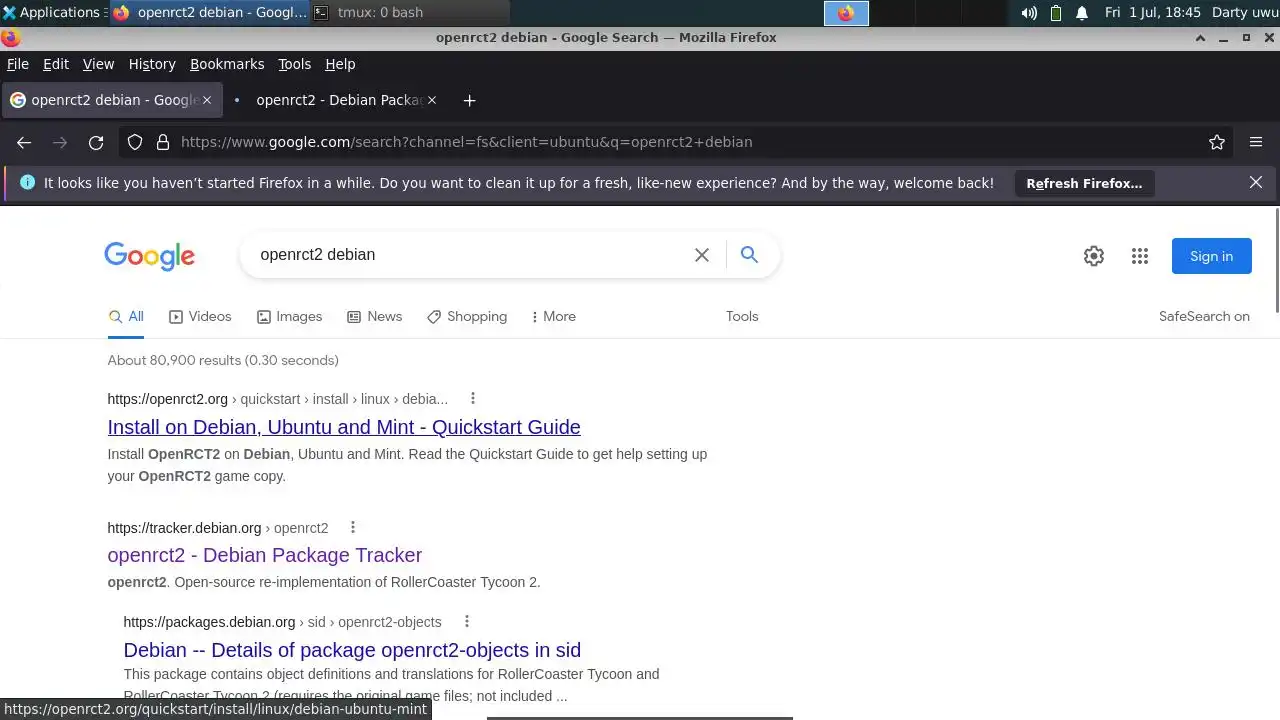Screen dimensions: 1280x720
Task: Open the Bookmarks menu
Action: [227, 64]
